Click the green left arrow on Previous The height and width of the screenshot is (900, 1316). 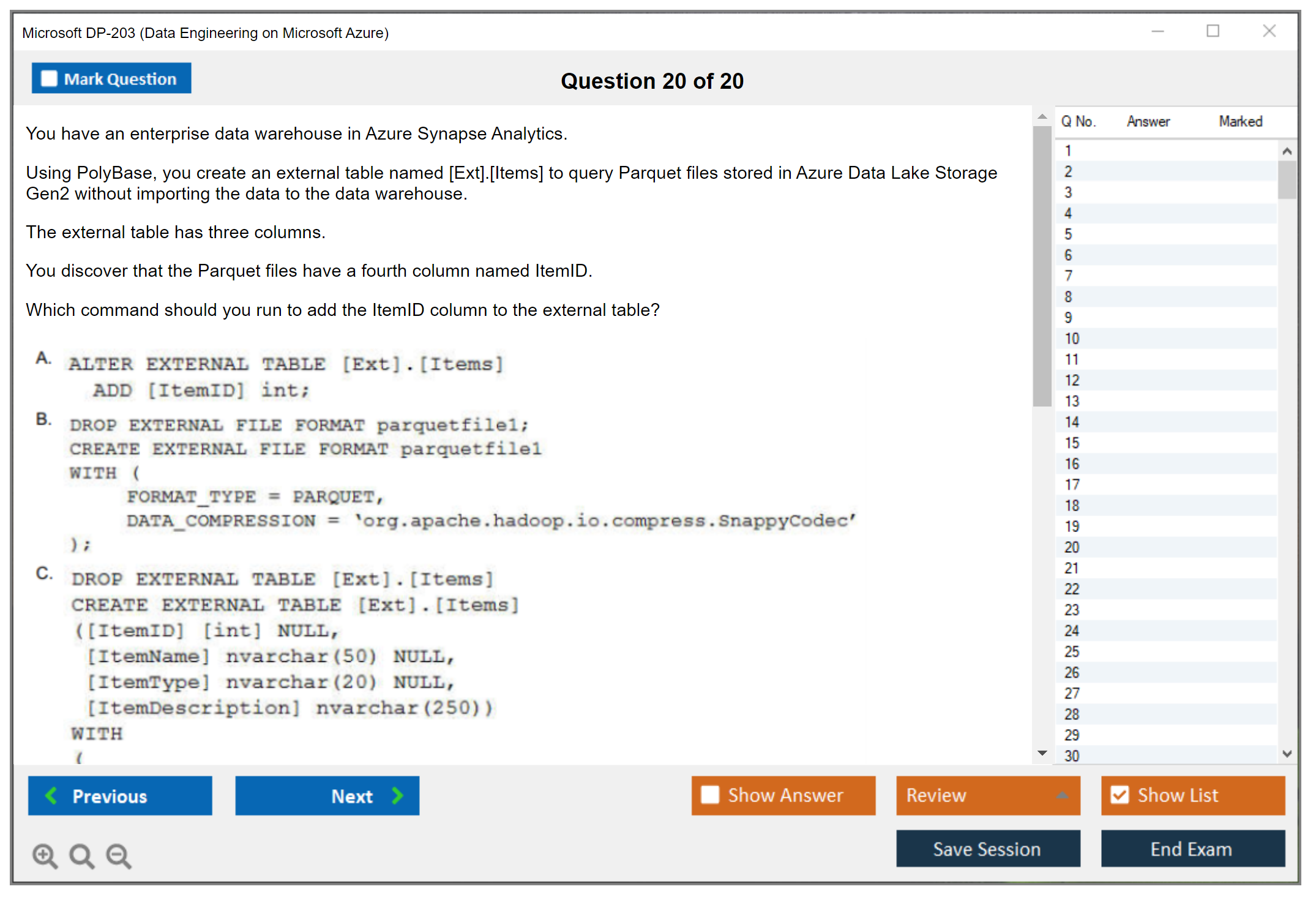(51, 795)
